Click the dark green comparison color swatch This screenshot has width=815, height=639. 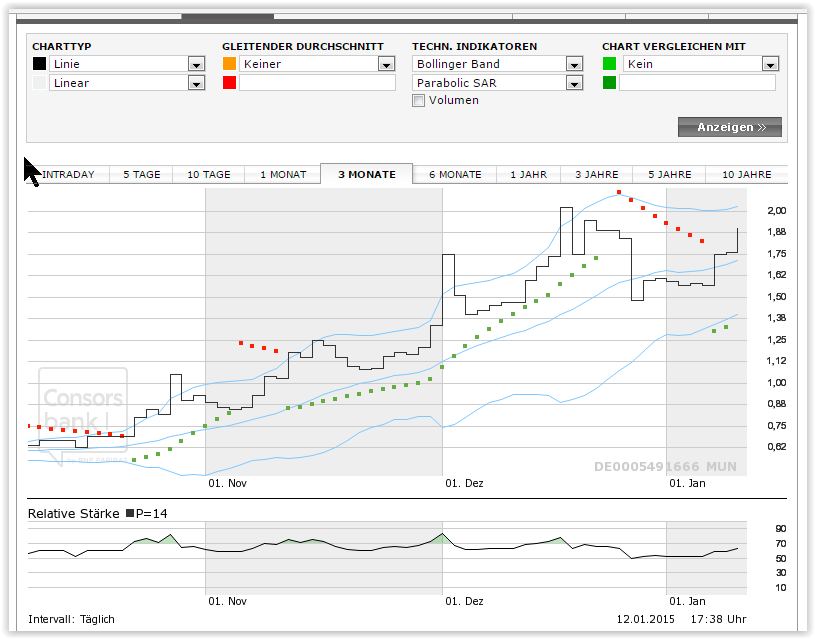pyautogui.click(x=609, y=83)
